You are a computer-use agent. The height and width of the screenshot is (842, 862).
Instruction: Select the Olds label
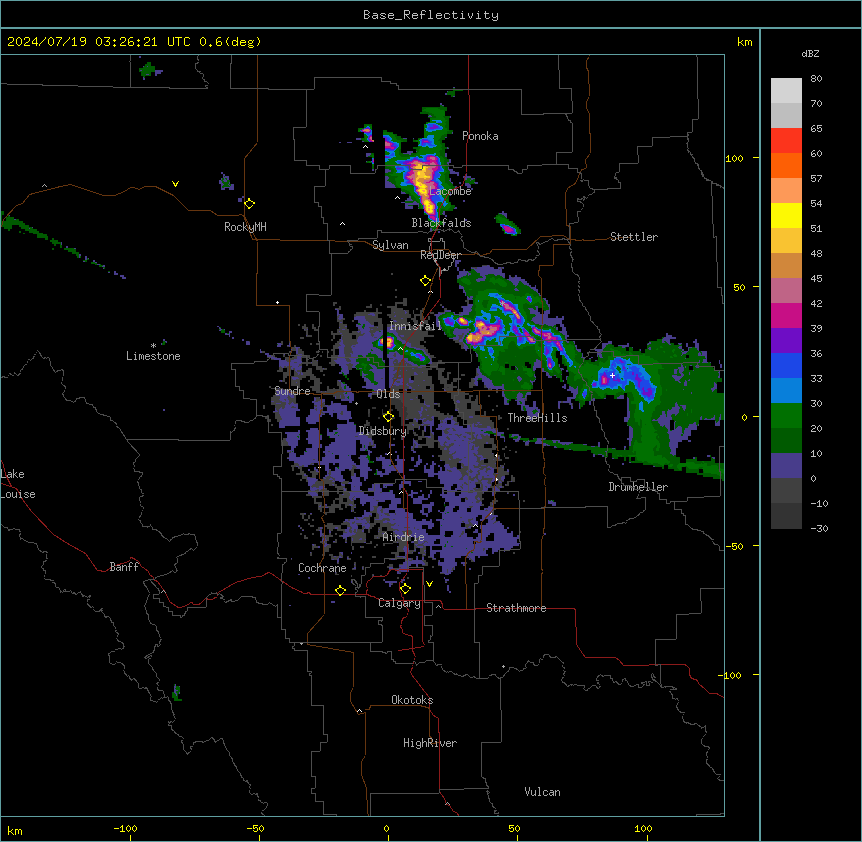[x=388, y=394]
